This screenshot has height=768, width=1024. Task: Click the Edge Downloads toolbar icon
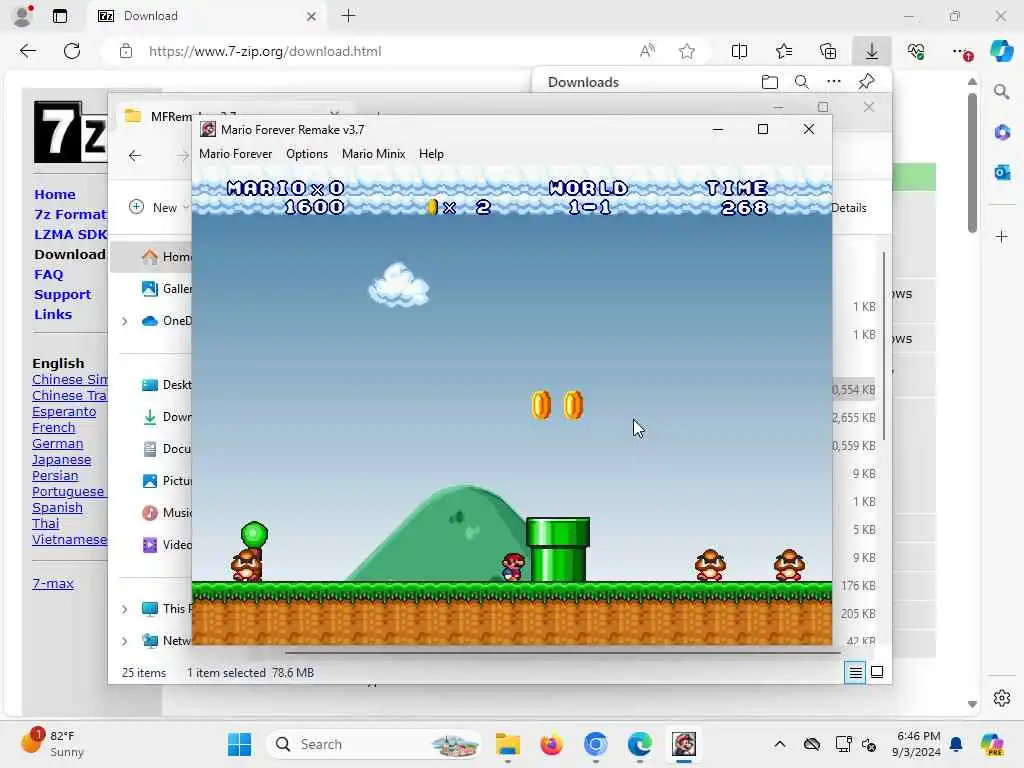pos(872,51)
